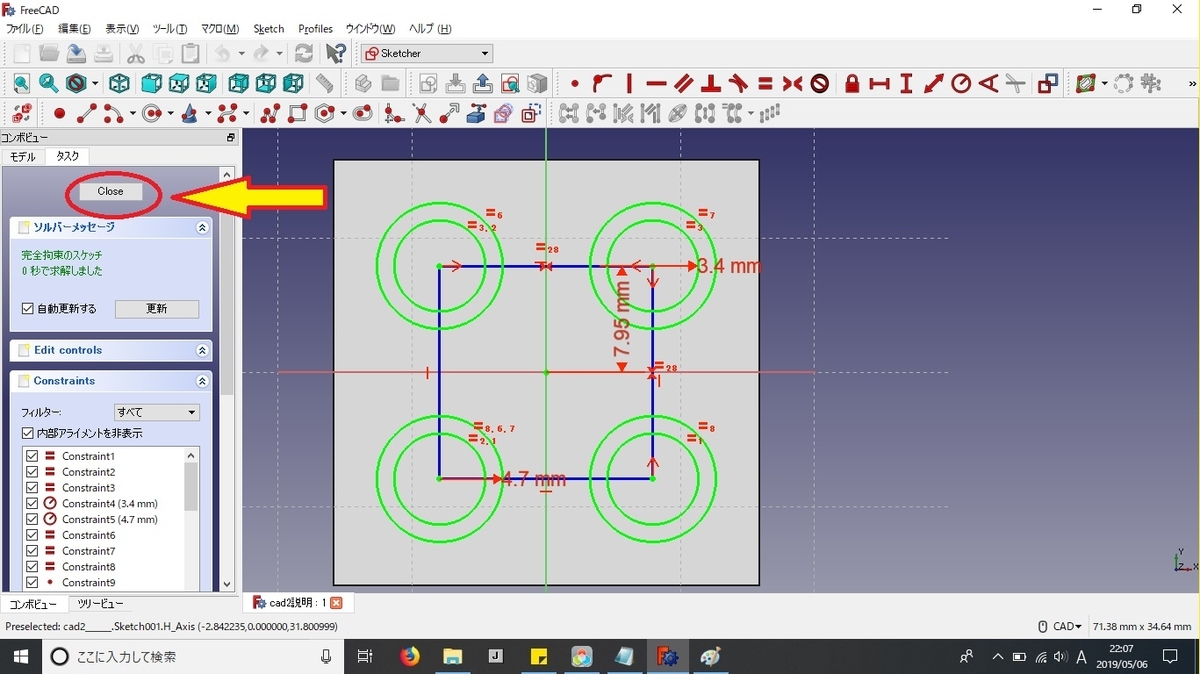Select the slot creation tool
The width and height of the screenshot is (1200, 674).
point(363,113)
